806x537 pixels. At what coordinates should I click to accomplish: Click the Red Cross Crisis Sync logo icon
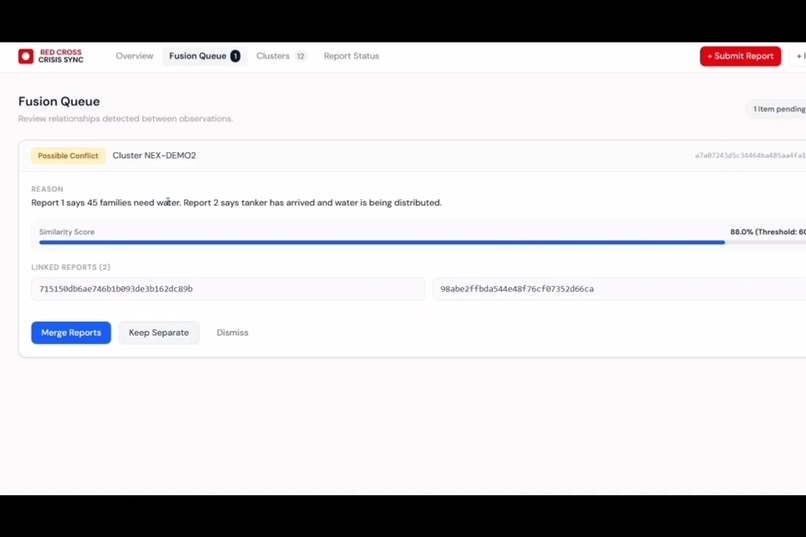26,56
